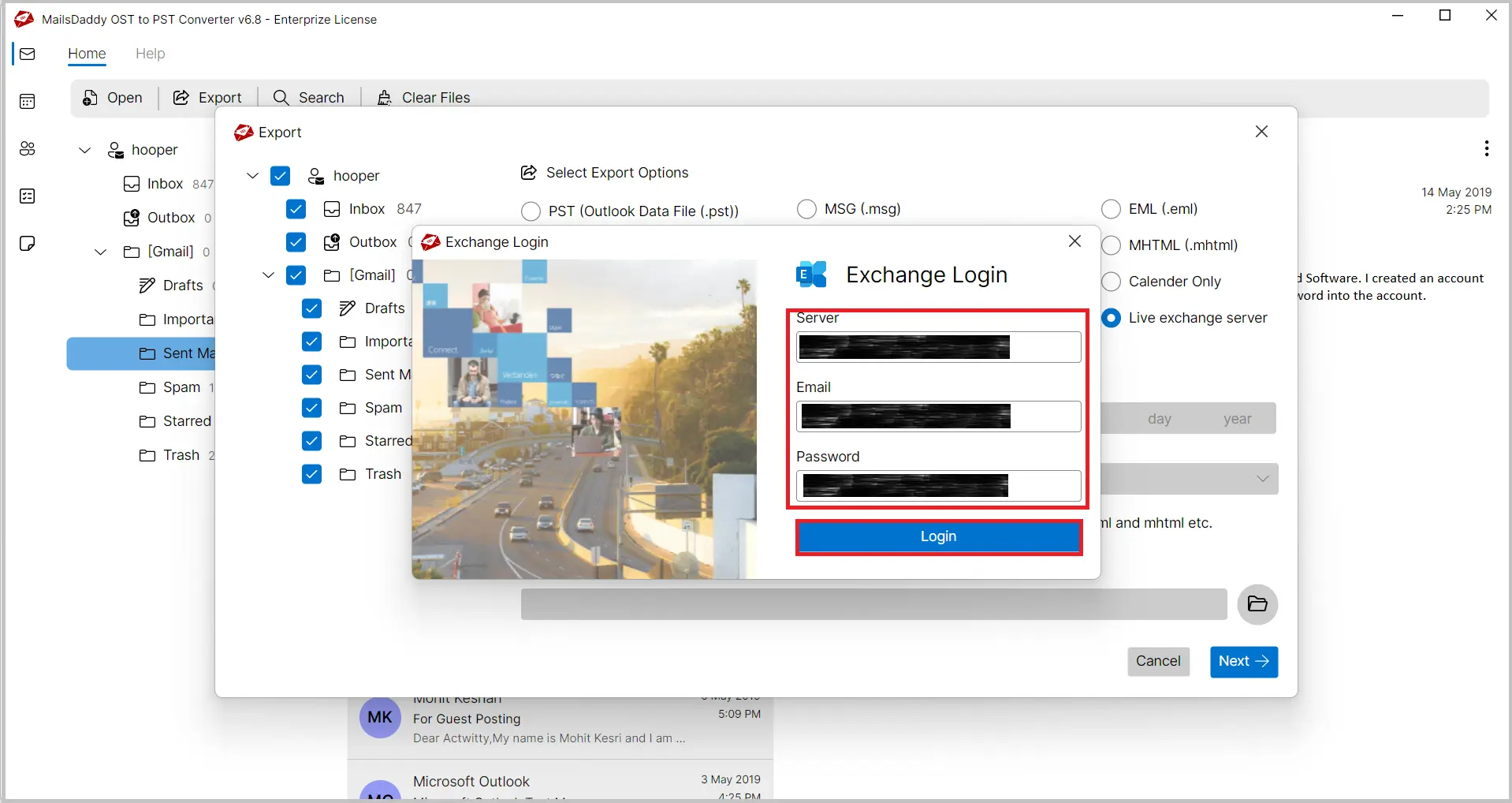Click the Next button in Export

coord(1244,661)
